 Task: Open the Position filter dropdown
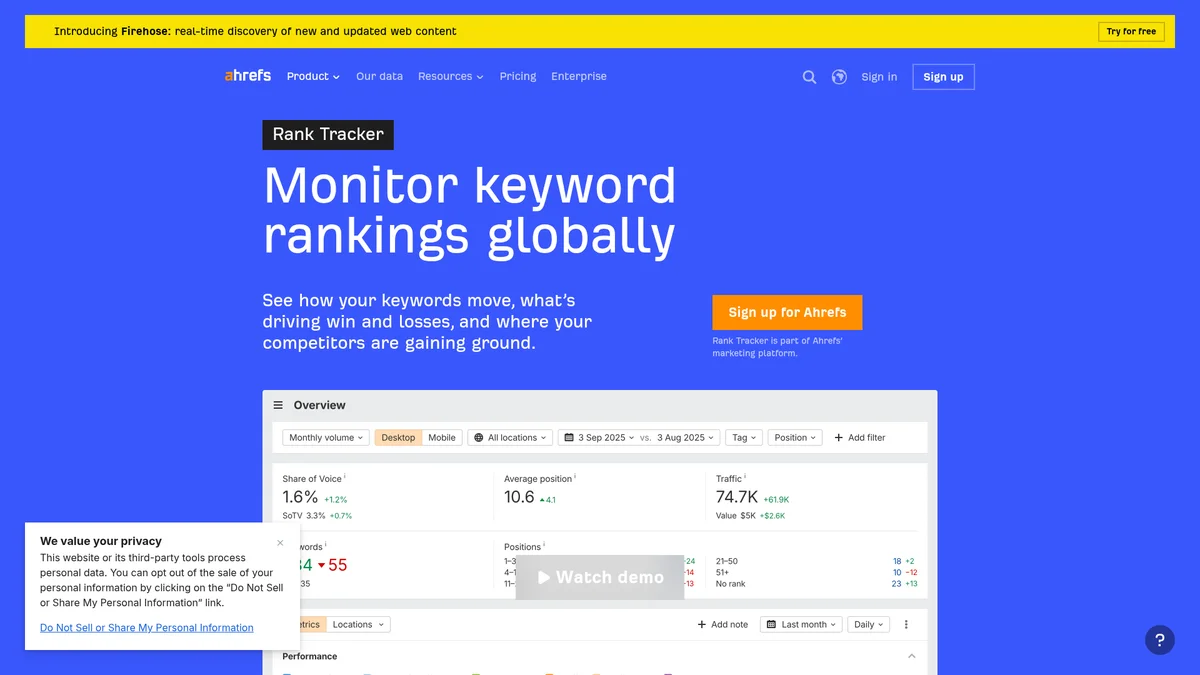tap(796, 437)
